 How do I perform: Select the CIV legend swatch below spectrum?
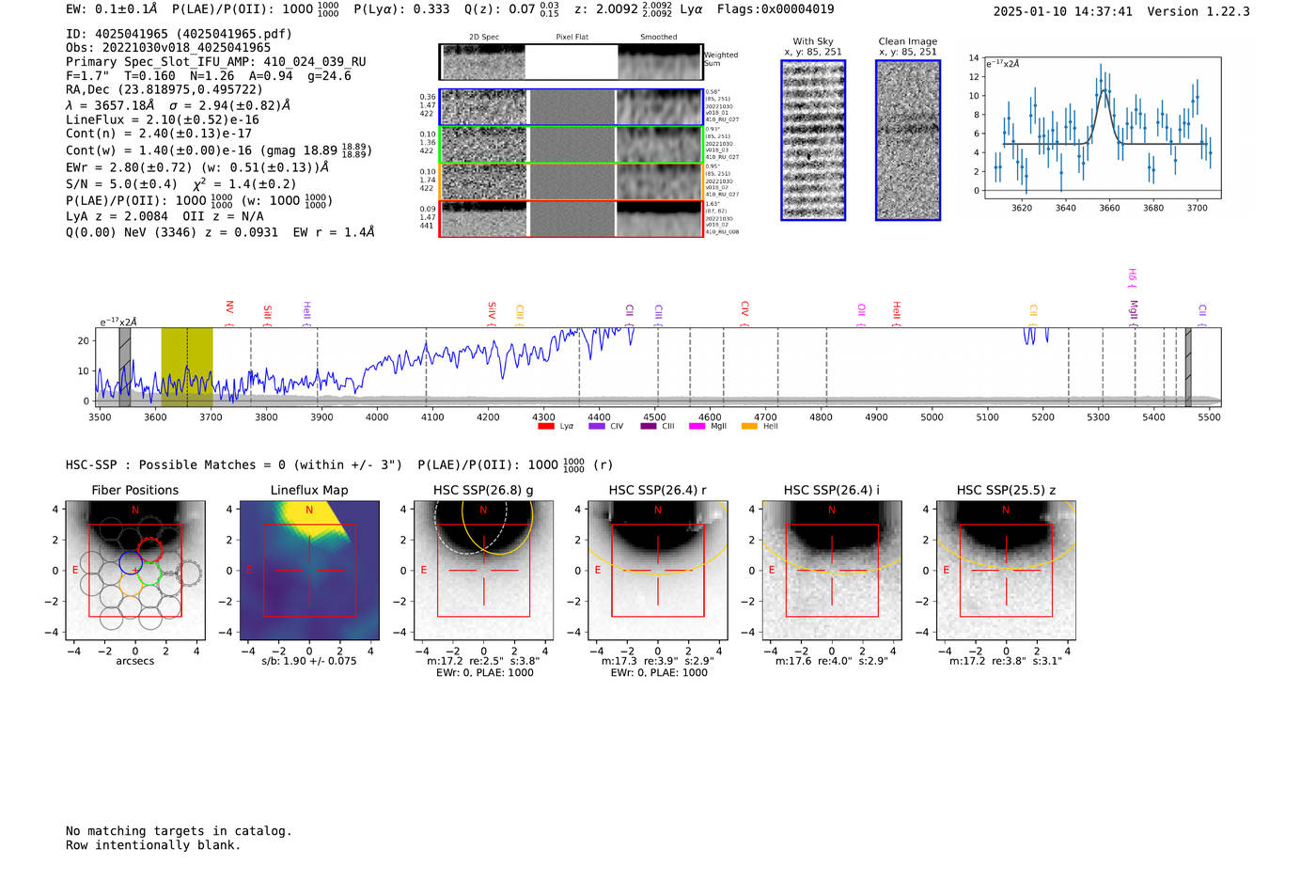pyautogui.click(x=597, y=426)
